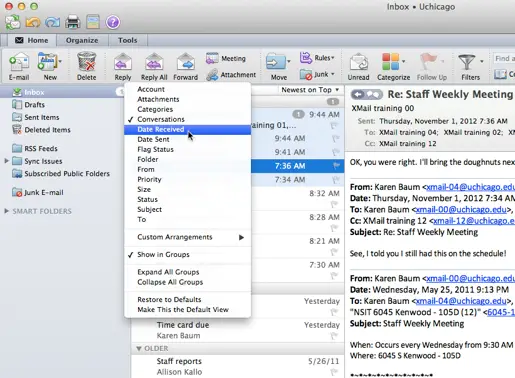Click the Filters funnel icon
Screen dimensions: 515x378
pyautogui.click(x=467, y=62)
